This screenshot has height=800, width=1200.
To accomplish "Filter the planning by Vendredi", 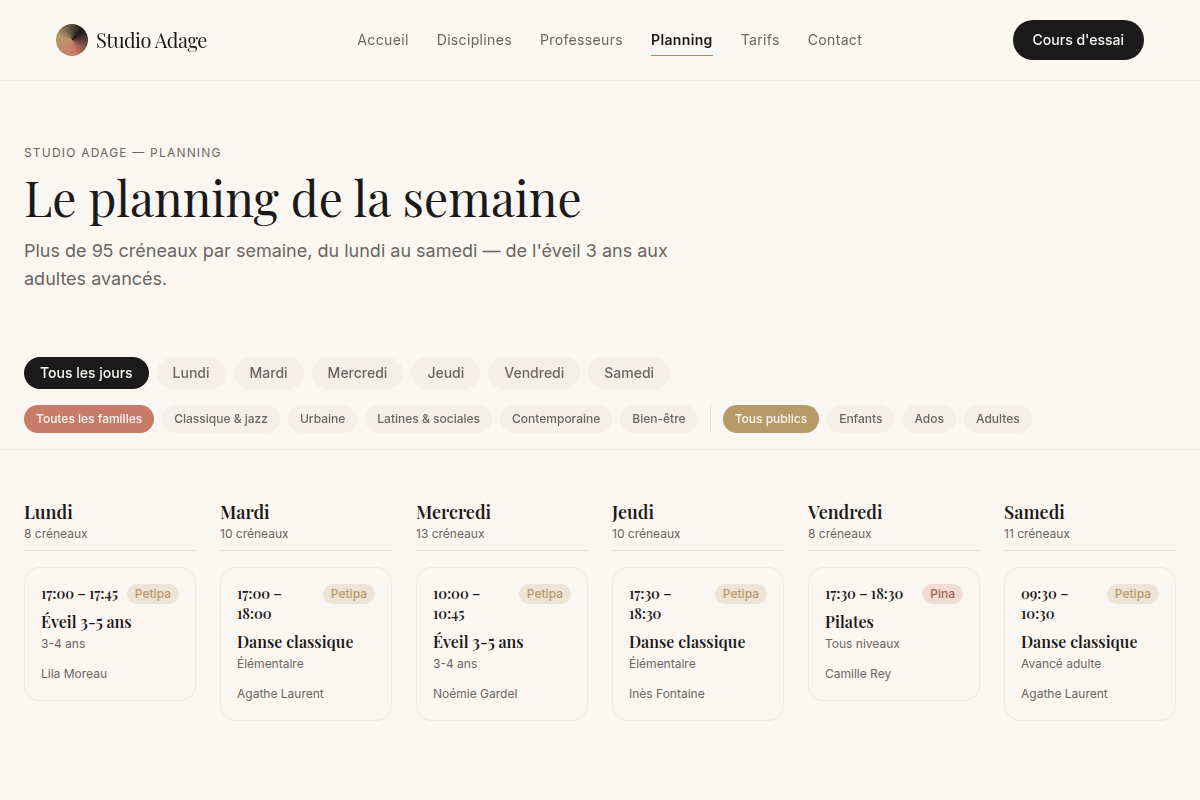I will (534, 373).
